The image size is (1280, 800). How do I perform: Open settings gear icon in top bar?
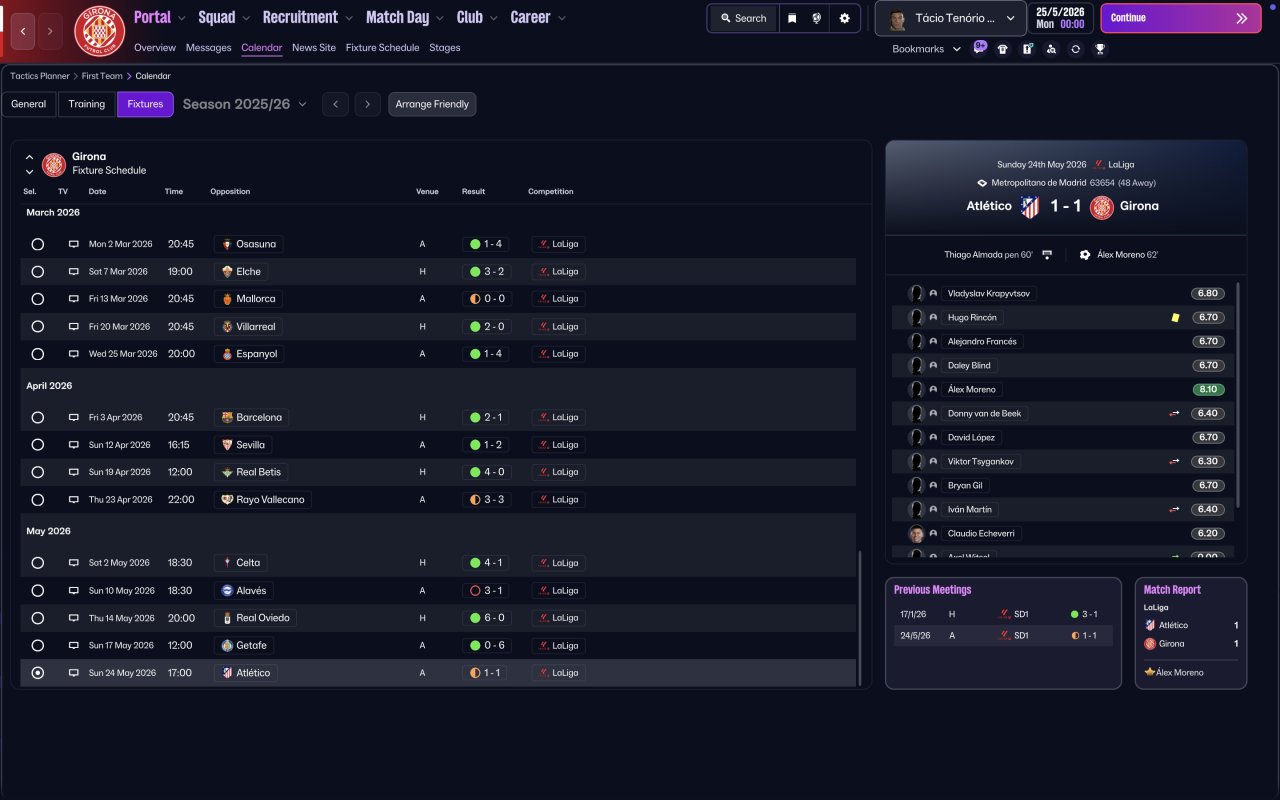coord(844,18)
